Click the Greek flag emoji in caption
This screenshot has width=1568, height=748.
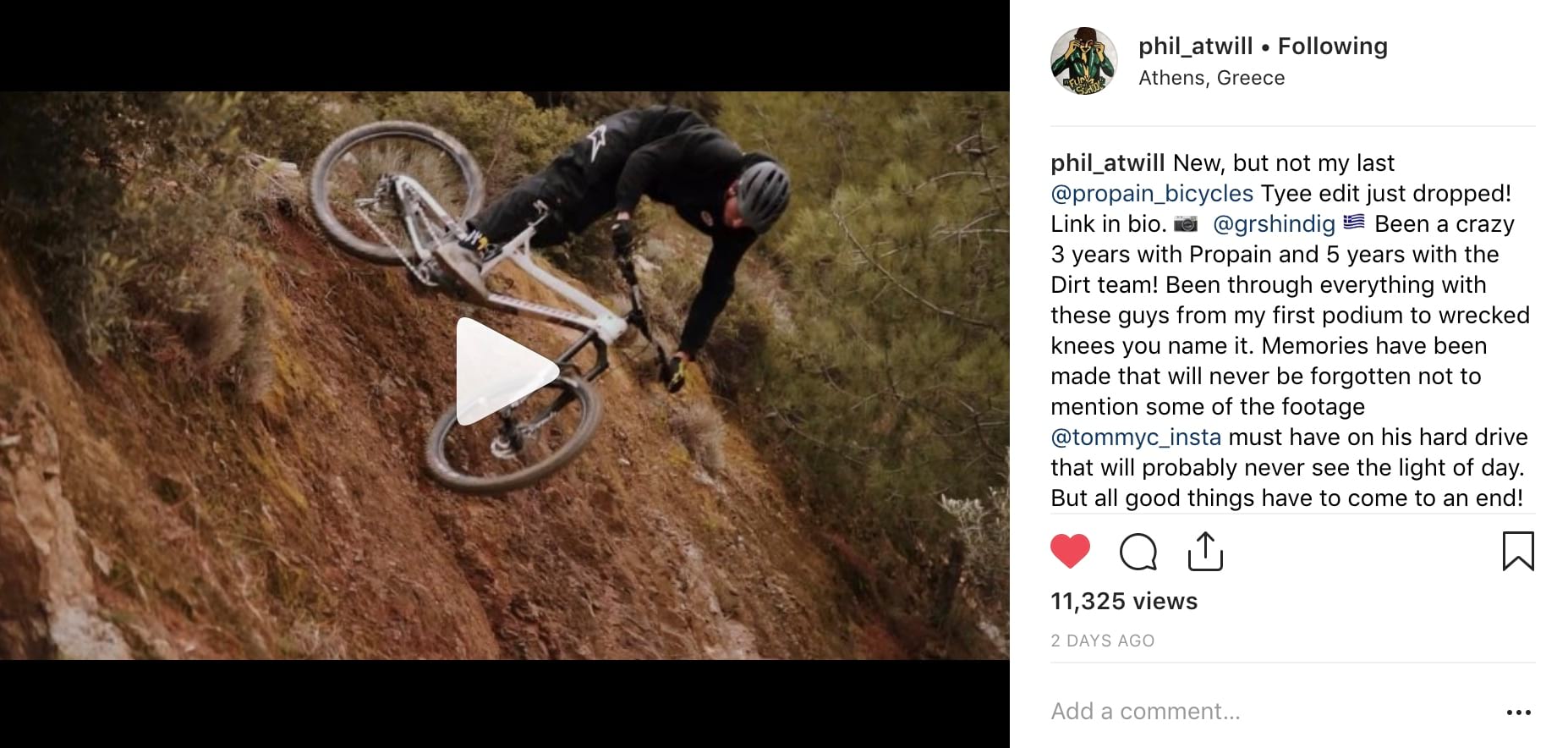tap(1354, 222)
